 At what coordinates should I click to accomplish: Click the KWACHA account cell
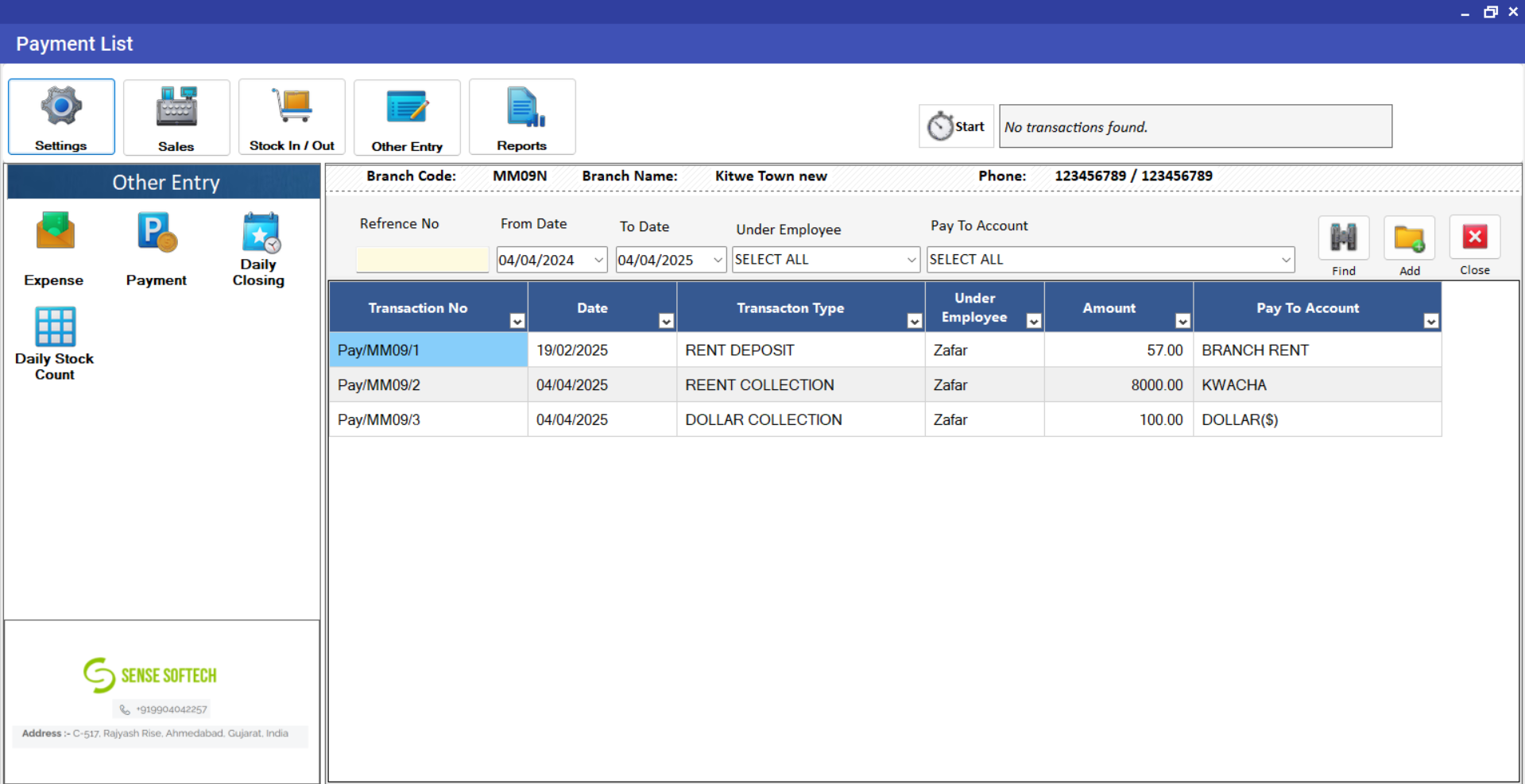tap(1318, 385)
